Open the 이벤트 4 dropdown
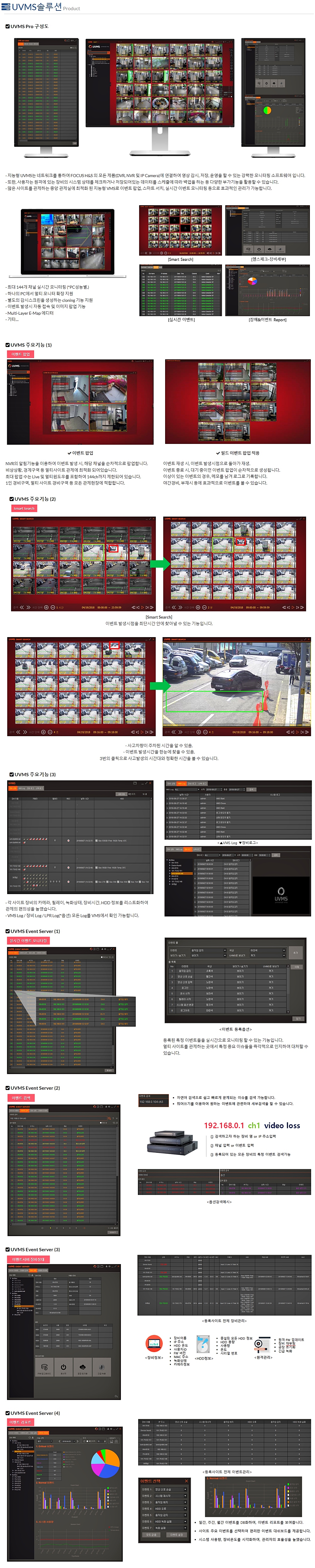The width and height of the screenshot is (315, 1568). click(x=171, y=1509)
